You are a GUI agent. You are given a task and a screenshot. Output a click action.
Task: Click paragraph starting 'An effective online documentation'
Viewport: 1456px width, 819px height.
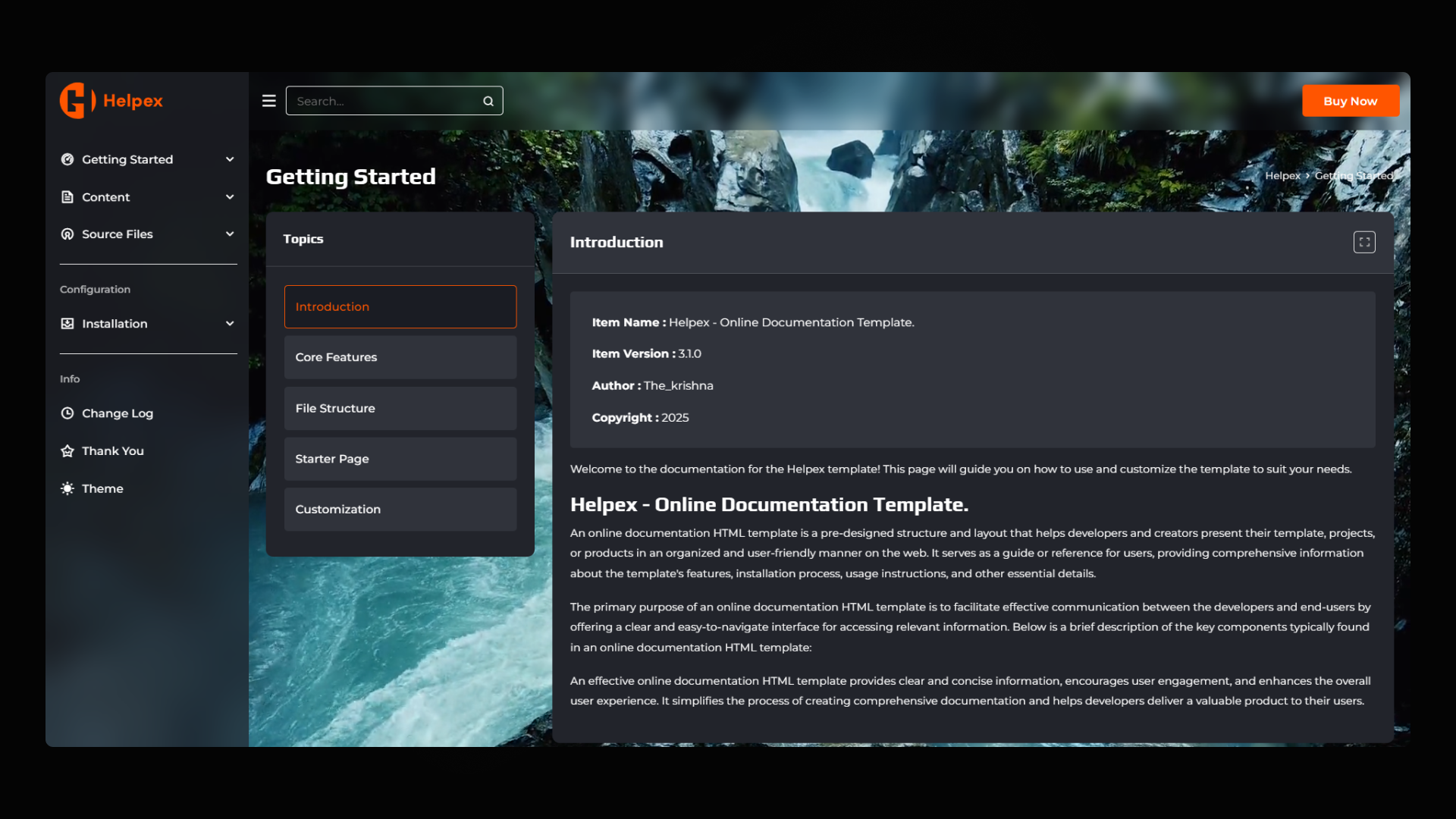point(971,691)
